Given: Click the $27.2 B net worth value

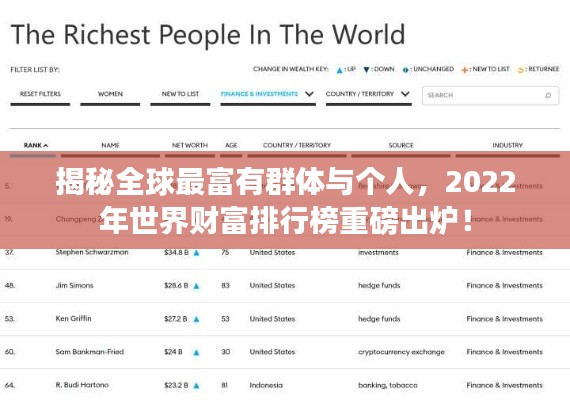Looking at the screenshot, I should pyautogui.click(x=176, y=319).
